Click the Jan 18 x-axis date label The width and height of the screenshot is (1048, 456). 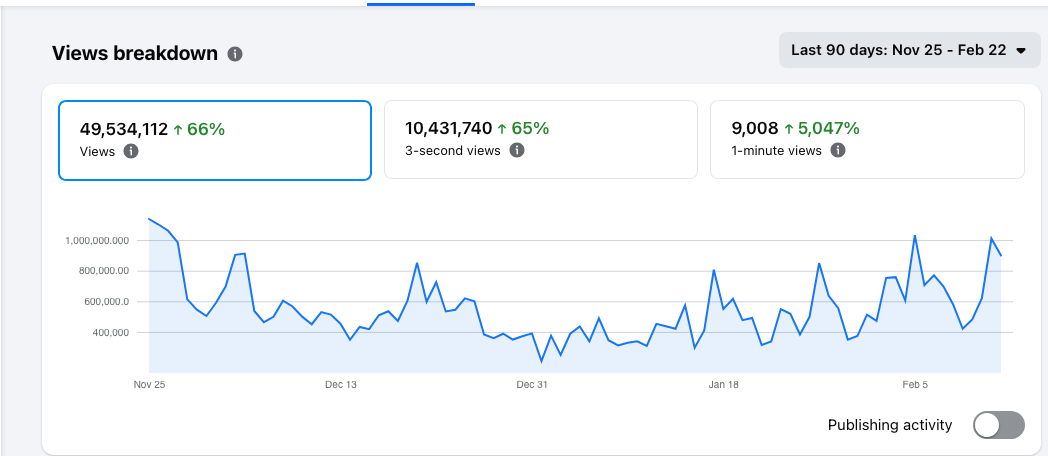click(x=723, y=384)
